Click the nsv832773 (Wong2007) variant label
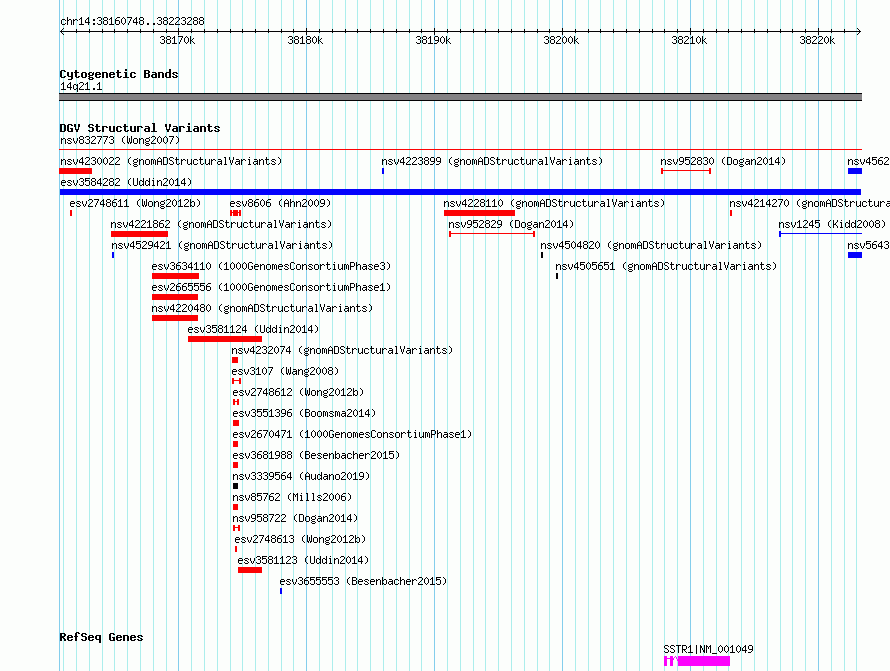Screen dimensions: 890x671 (x=120, y=140)
